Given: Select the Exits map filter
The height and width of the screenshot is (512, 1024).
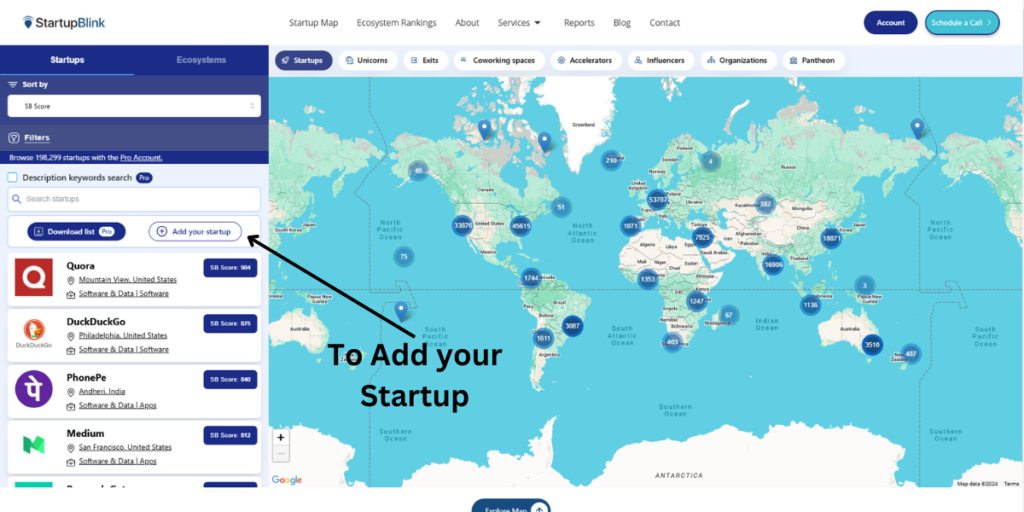Looking at the screenshot, I should point(425,60).
